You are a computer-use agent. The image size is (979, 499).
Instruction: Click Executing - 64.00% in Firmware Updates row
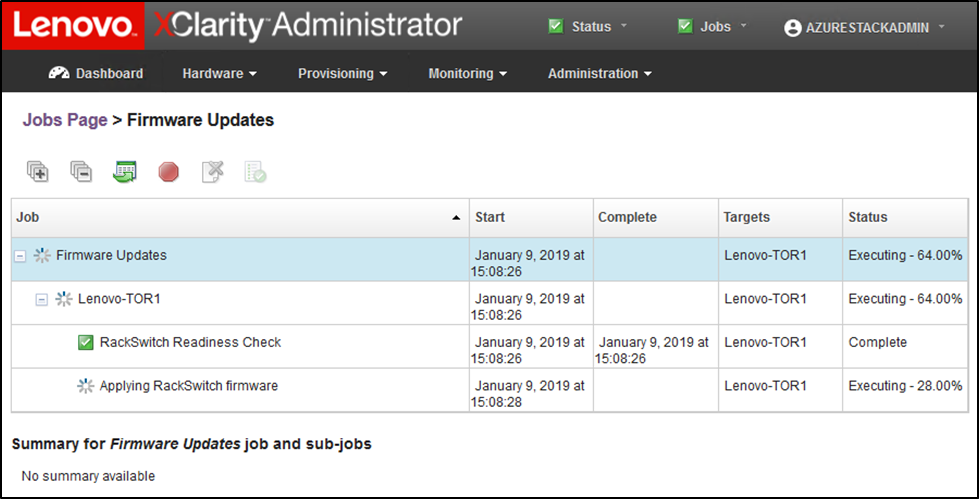(905, 255)
